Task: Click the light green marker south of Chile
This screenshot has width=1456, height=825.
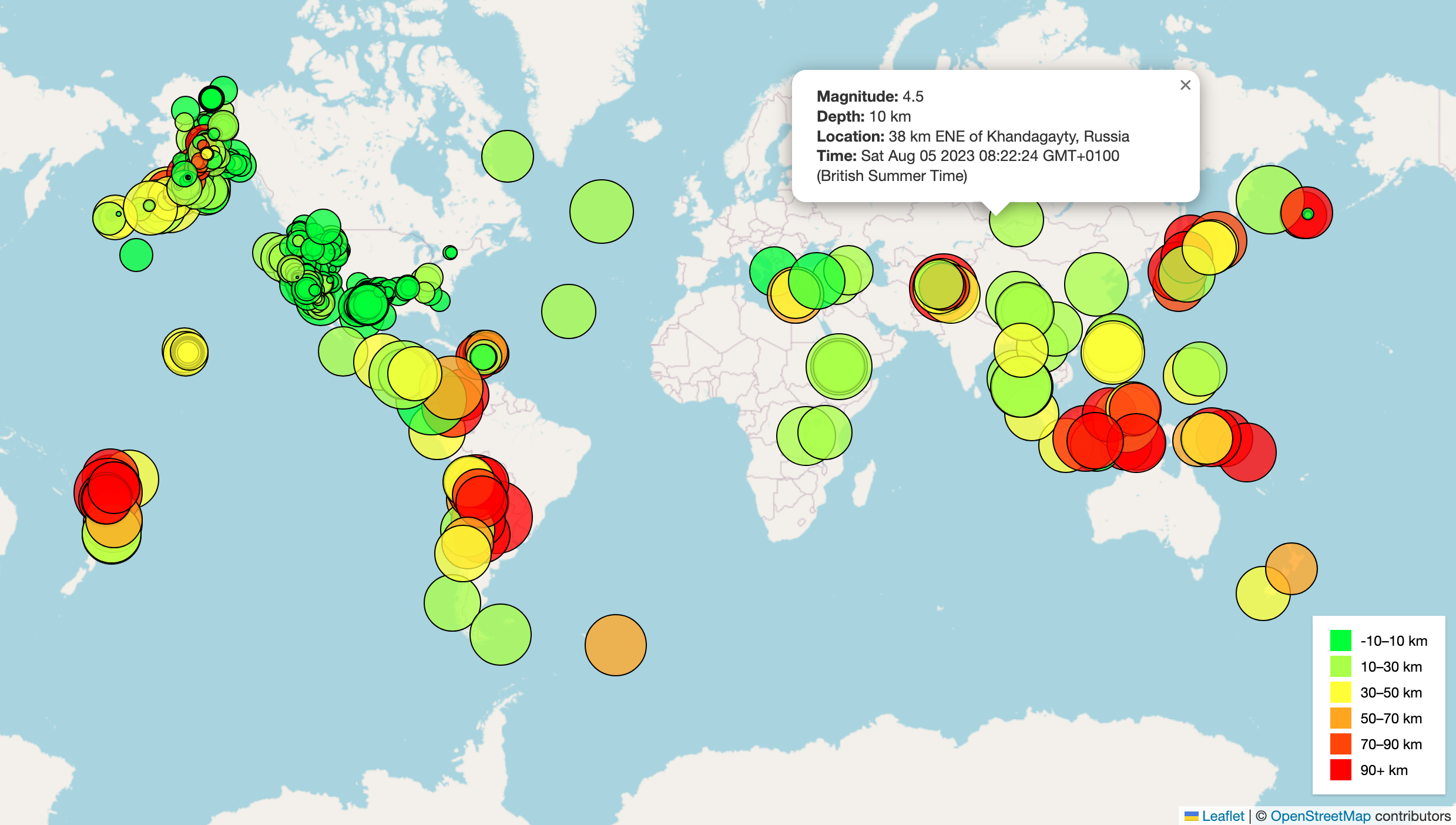Action: [500, 635]
